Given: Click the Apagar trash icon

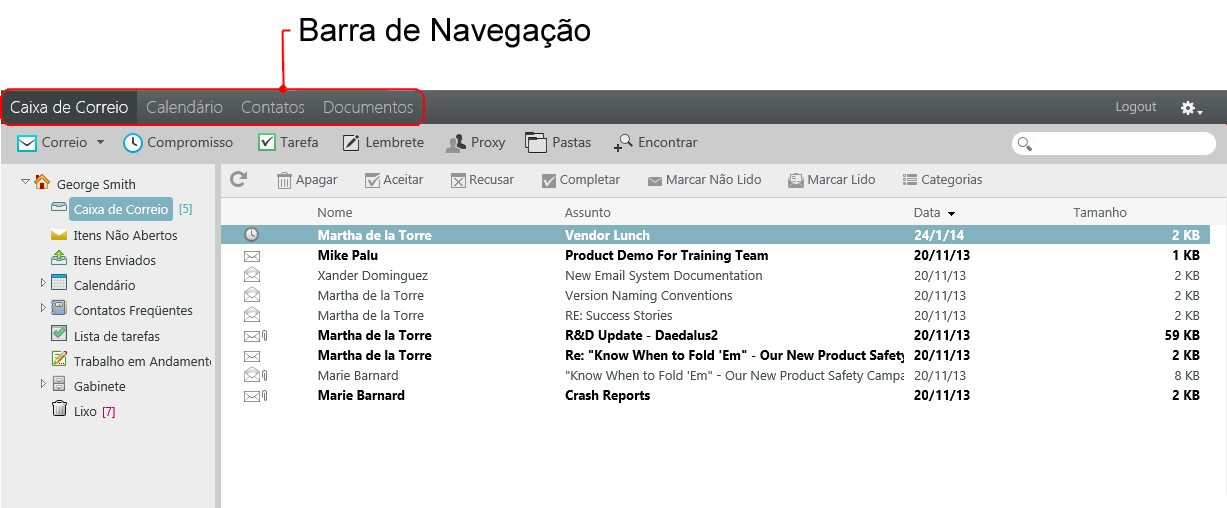Looking at the screenshot, I should [284, 180].
